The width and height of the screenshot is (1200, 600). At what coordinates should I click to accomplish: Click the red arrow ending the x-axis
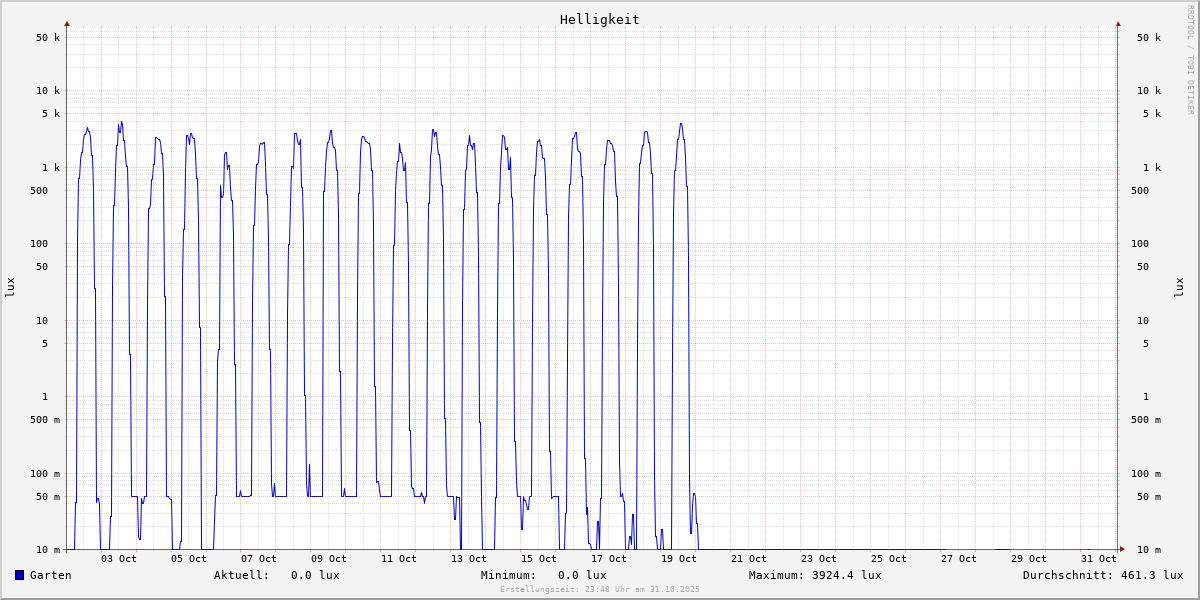1122,549
